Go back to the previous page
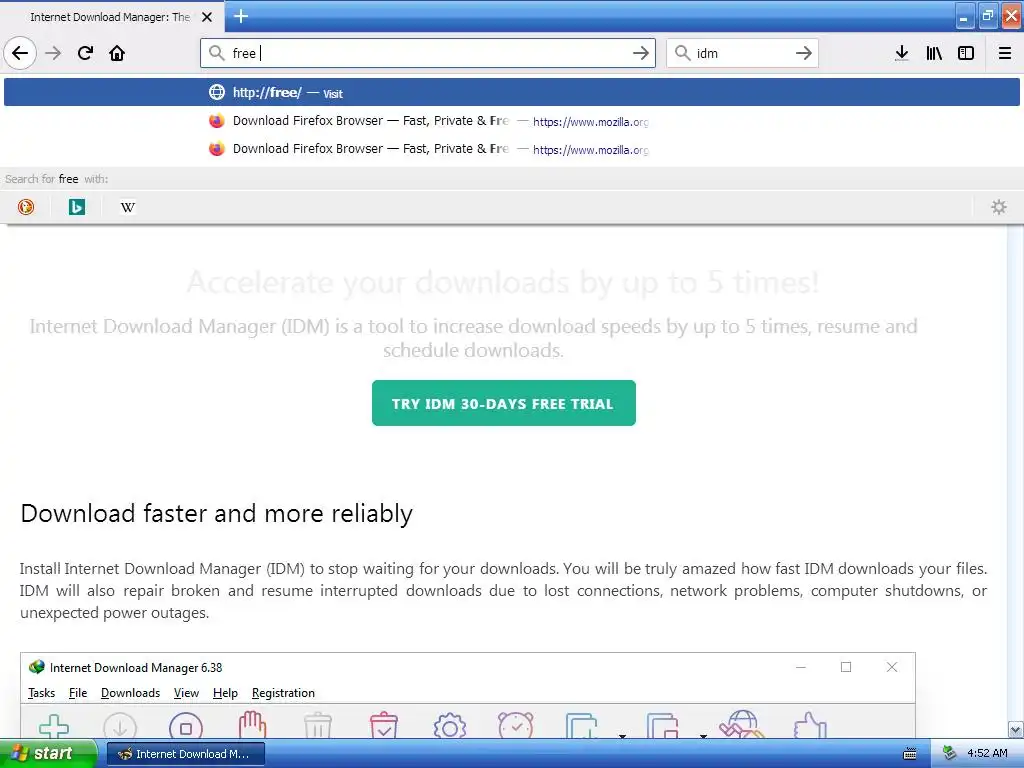 20,53
